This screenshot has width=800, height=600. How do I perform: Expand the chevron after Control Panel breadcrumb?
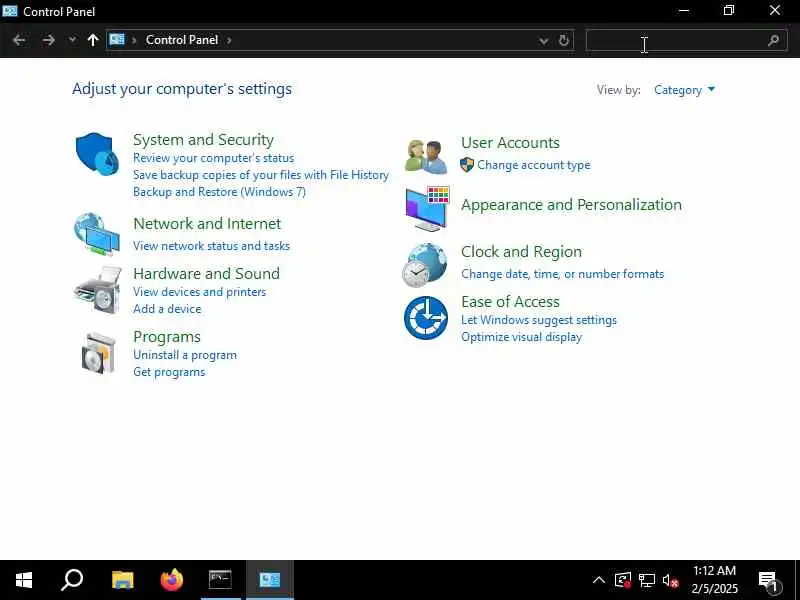[x=229, y=40]
